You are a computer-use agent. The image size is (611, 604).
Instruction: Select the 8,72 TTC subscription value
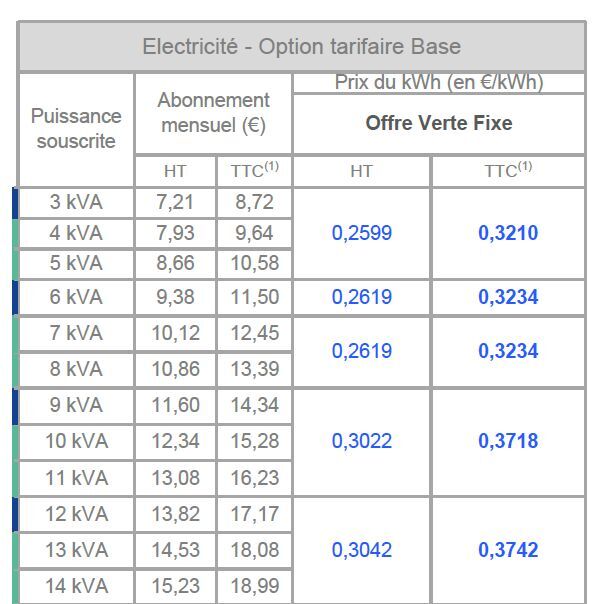coord(254,202)
